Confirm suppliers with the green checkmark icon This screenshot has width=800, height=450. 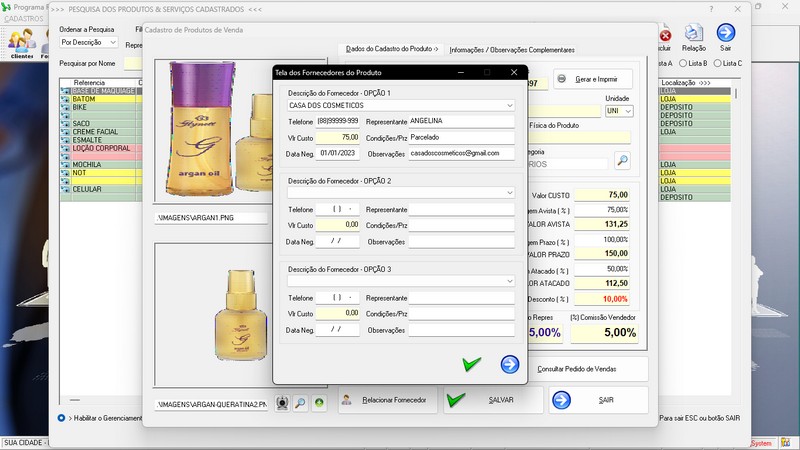472,365
